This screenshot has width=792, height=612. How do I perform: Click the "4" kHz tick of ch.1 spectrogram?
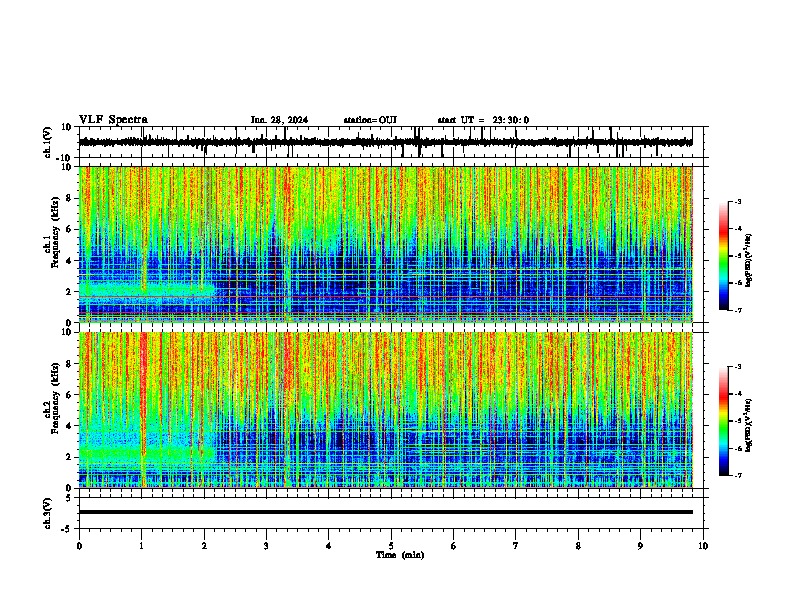point(70,261)
